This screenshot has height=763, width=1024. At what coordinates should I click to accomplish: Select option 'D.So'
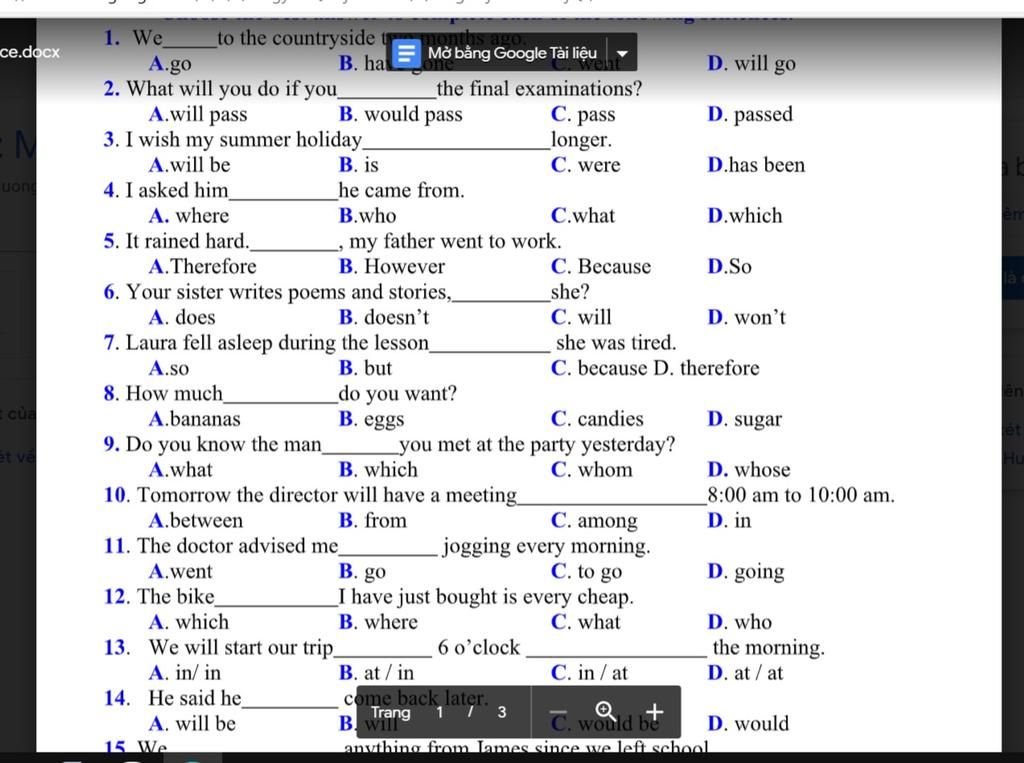click(x=729, y=267)
